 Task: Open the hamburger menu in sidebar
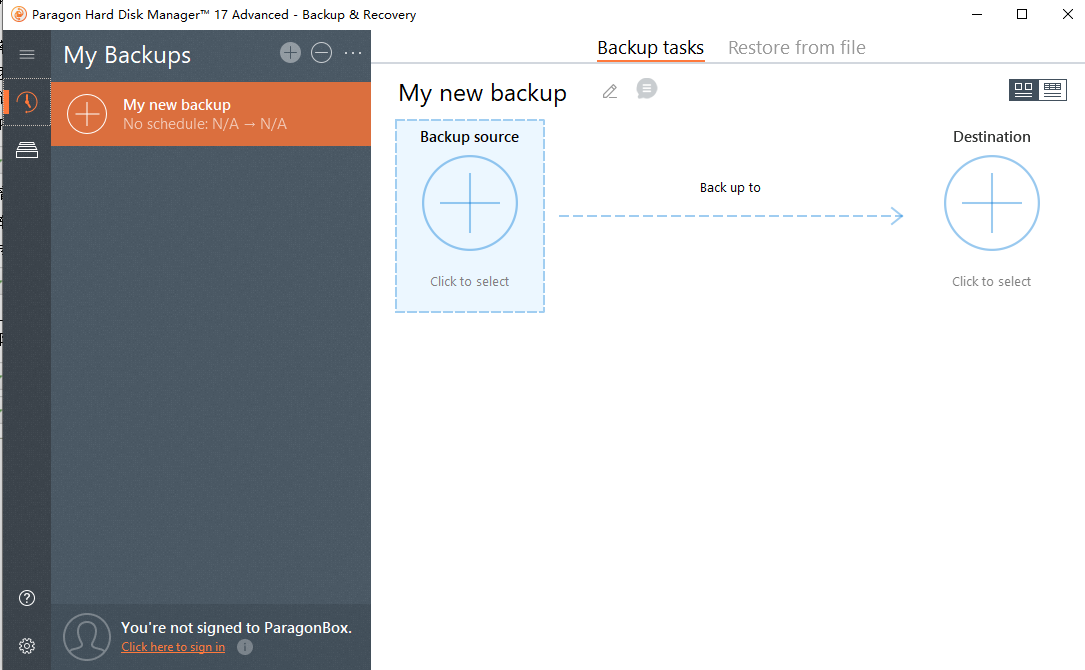pos(27,54)
